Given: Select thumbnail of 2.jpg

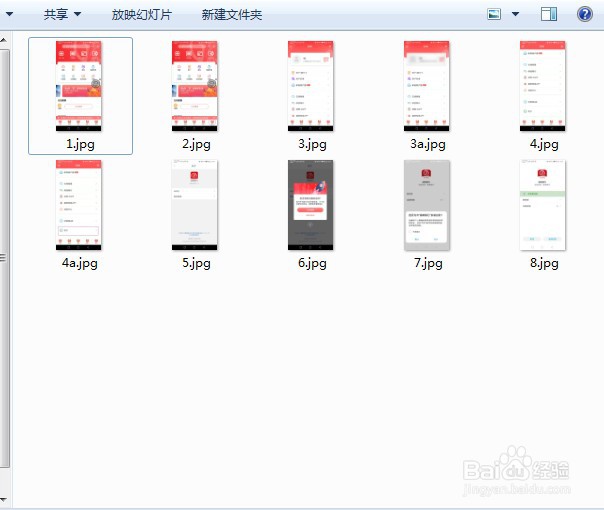Looking at the screenshot, I should 195,86.
